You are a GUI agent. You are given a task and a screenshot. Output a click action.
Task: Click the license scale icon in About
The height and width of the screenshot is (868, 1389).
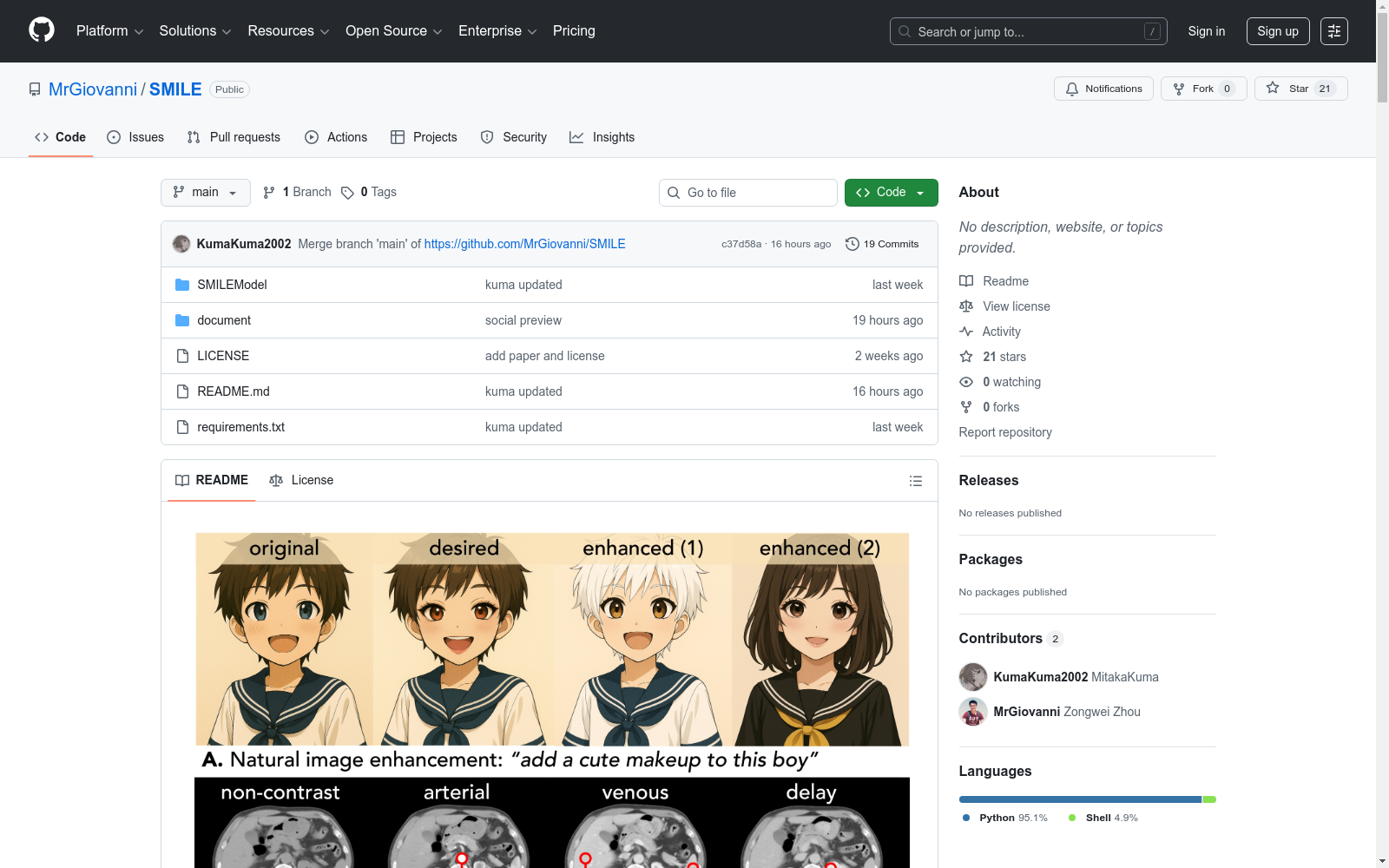pos(966,306)
